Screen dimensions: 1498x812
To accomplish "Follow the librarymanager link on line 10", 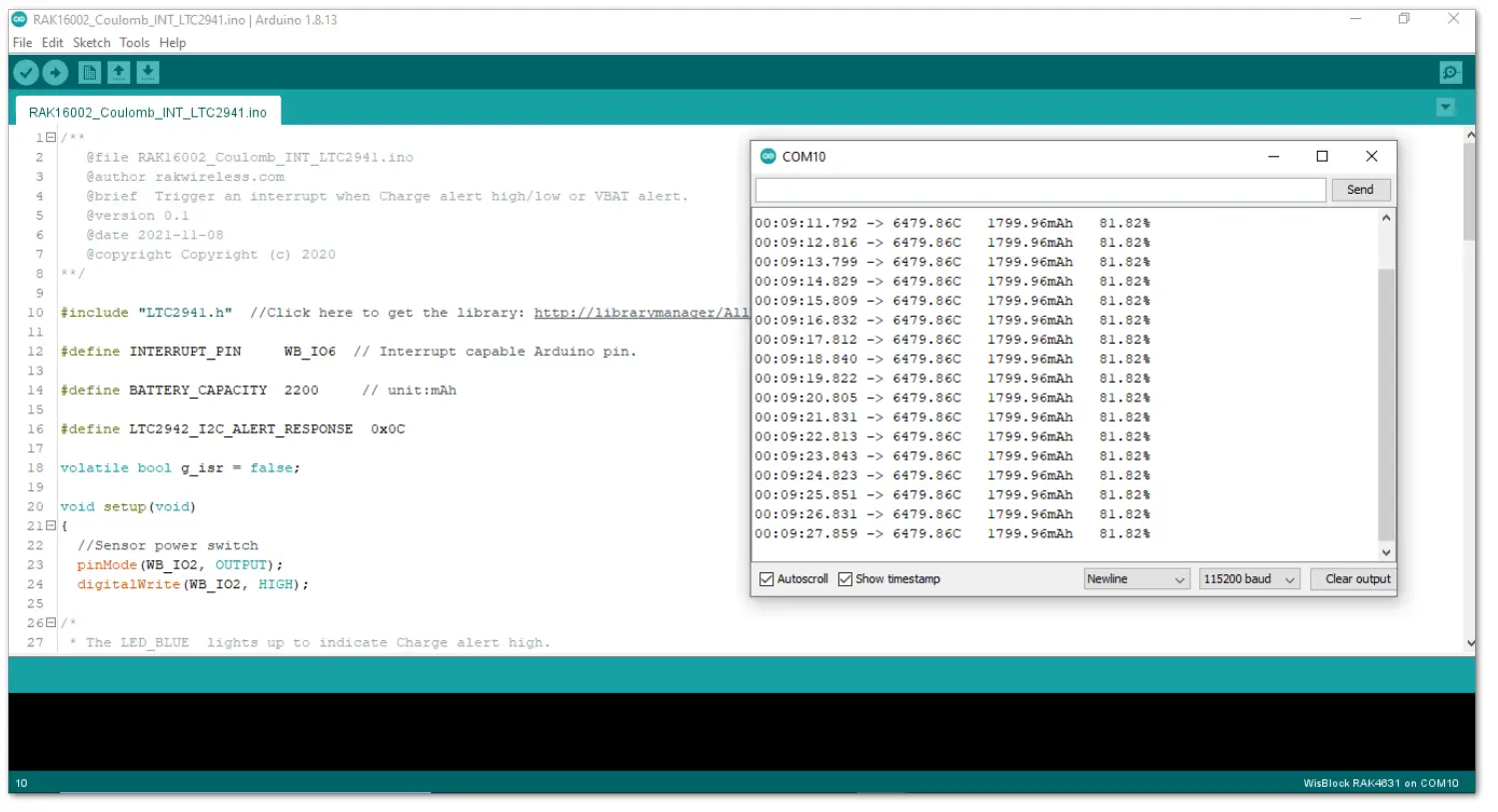I will pos(642,313).
